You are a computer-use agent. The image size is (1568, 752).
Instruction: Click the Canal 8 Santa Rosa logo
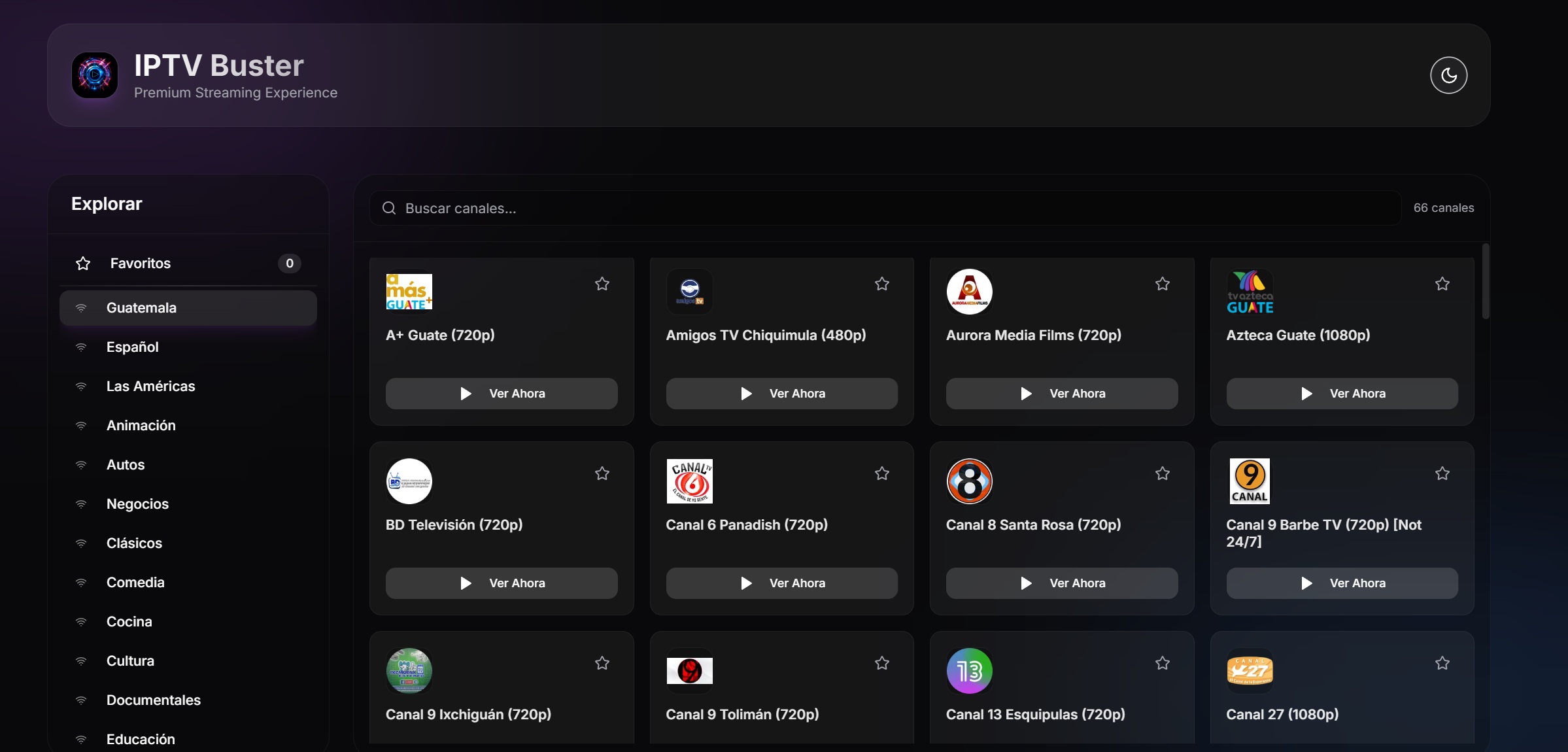tap(969, 481)
